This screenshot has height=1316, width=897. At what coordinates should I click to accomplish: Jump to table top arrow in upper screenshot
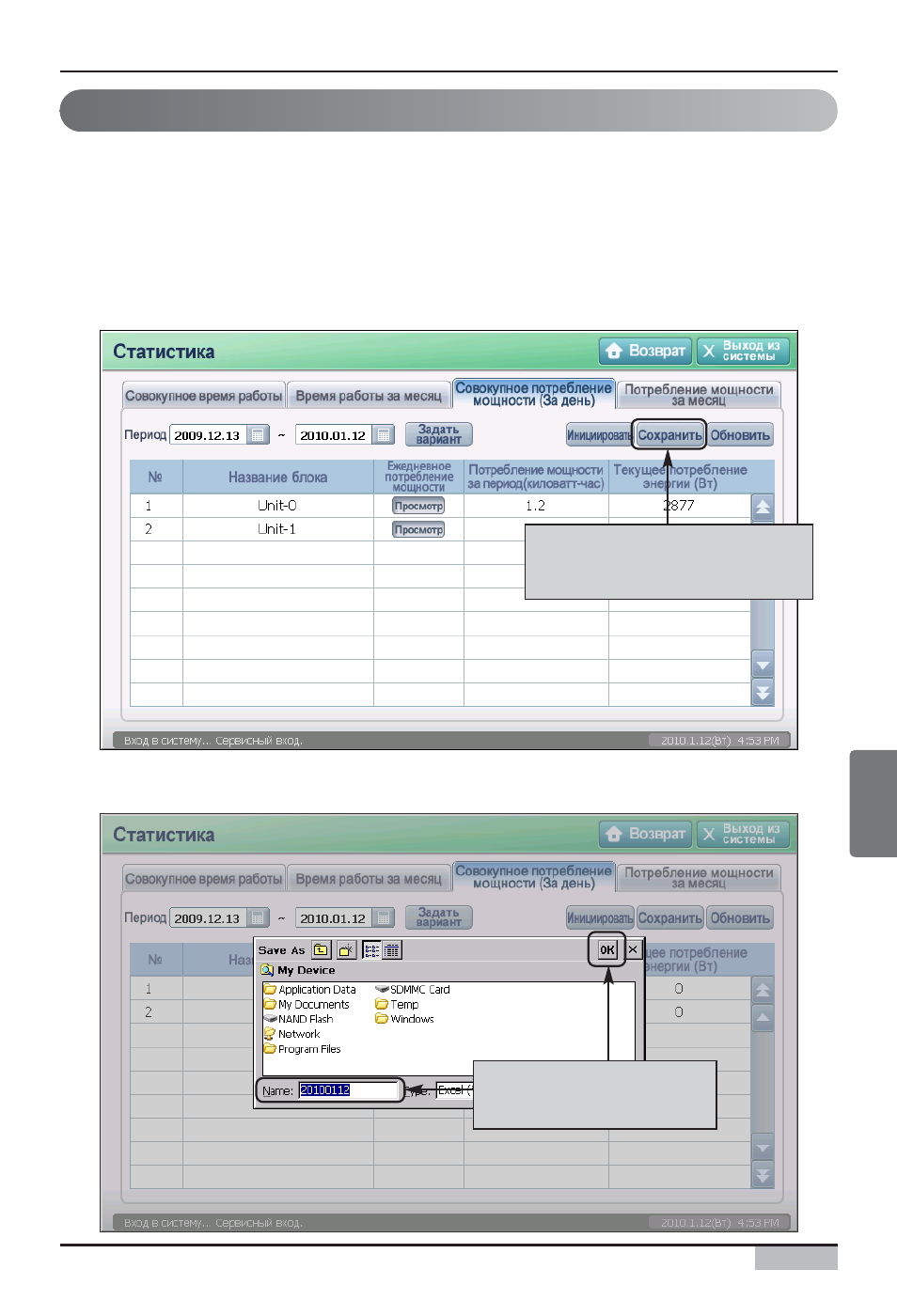[763, 508]
